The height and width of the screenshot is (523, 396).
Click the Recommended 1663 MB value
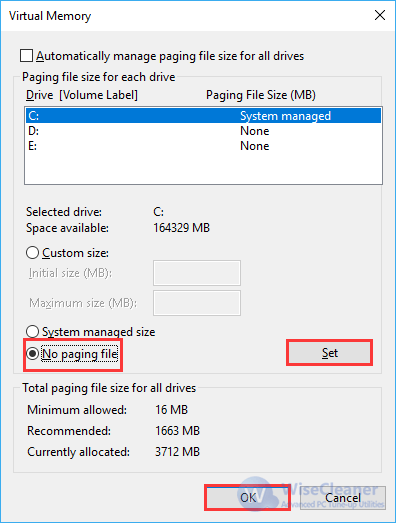click(177, 431)
